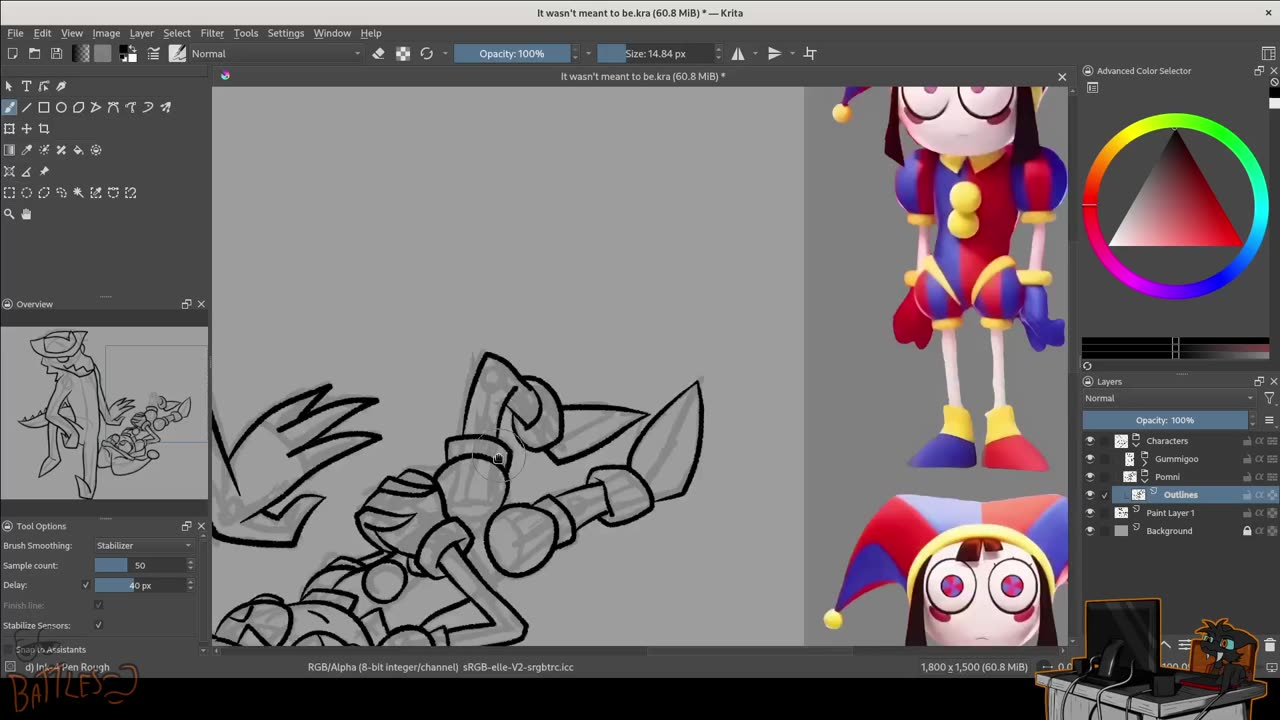Viewport: 1280px width, 720px height.
Task: Select the Freehand Brush tool
Action: point(9,107)
